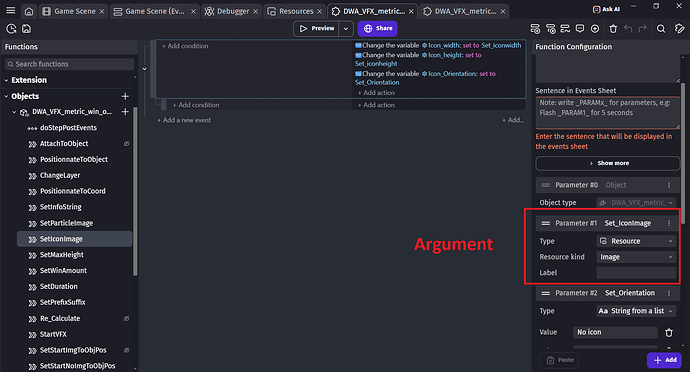Add a comment event icon
690x372 pixels.
click(x=580, y=29)
